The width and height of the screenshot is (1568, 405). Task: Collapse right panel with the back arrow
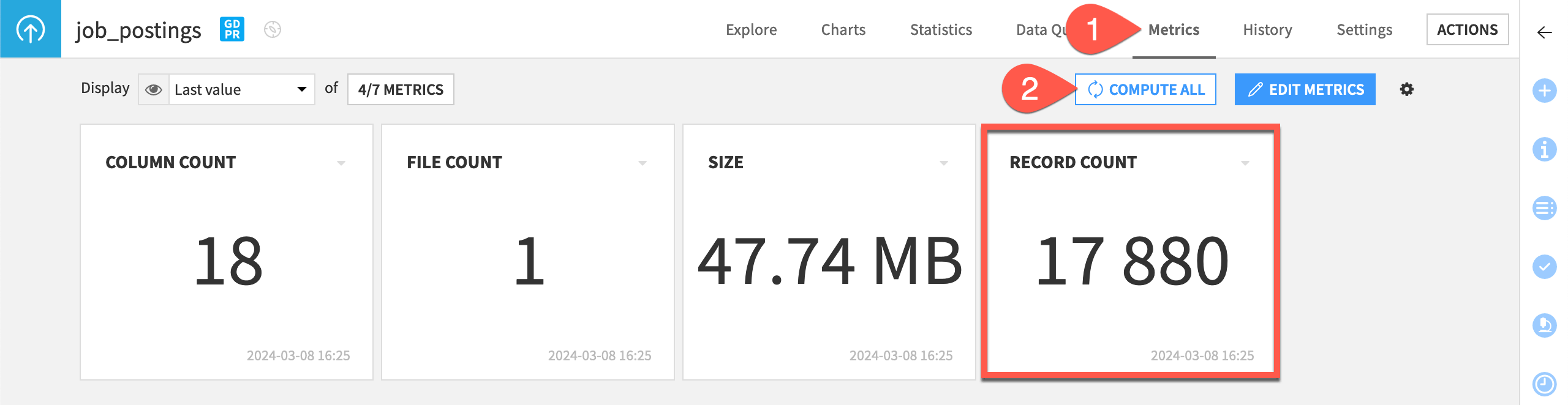click(x=1545, y=32)
